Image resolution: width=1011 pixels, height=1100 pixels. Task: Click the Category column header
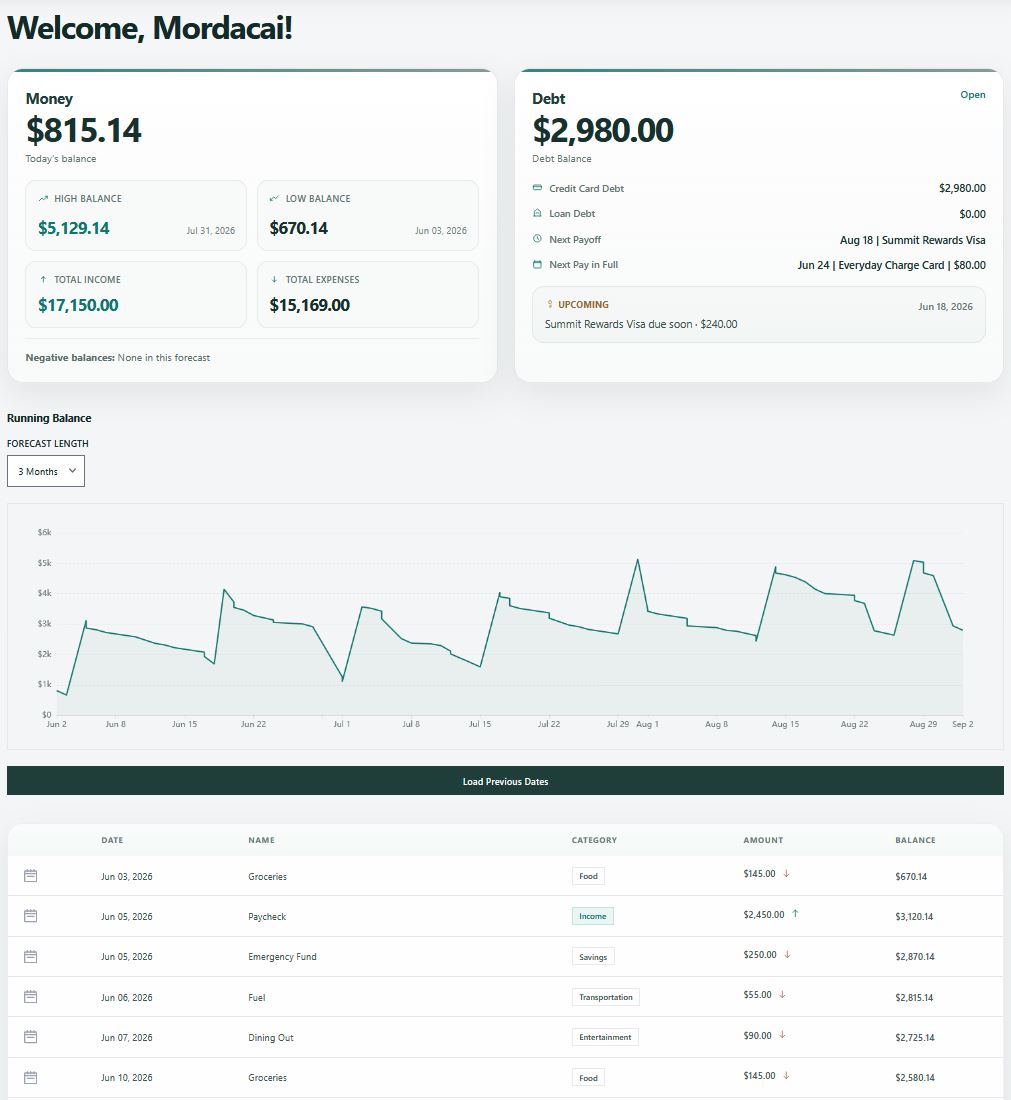(594, 840)
